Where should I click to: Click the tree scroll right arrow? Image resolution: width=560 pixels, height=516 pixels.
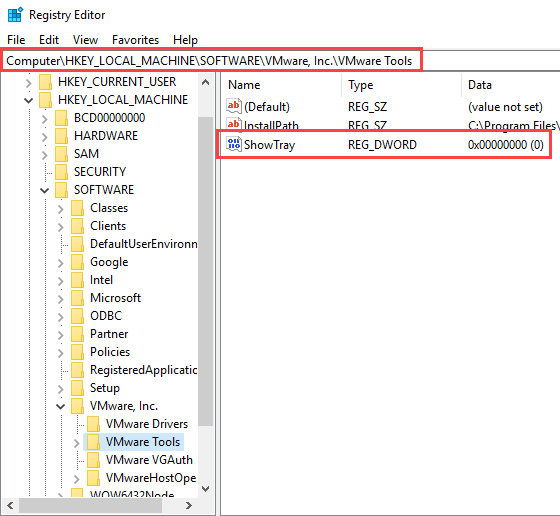(x=189, y=505)
